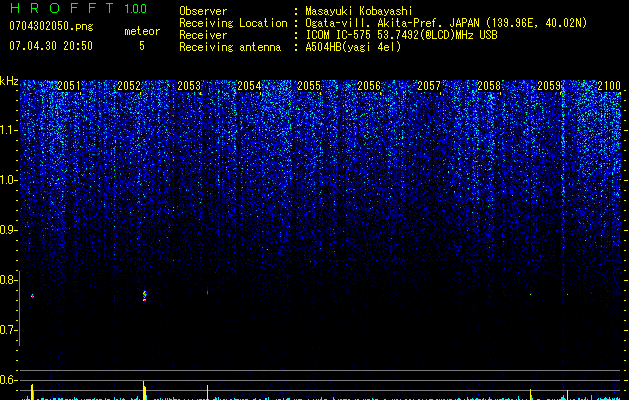Click the Receiving antenna label

click(230, 47)
